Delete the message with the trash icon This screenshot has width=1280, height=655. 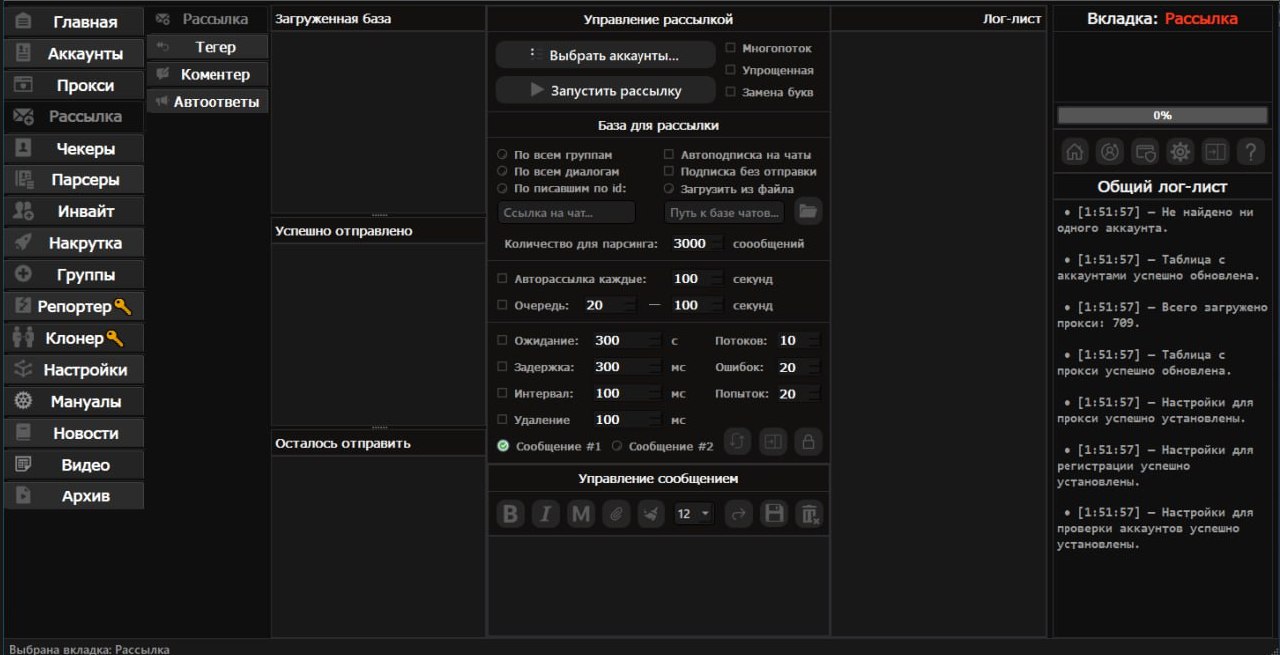pyautogui.click(x=808, y=514)
